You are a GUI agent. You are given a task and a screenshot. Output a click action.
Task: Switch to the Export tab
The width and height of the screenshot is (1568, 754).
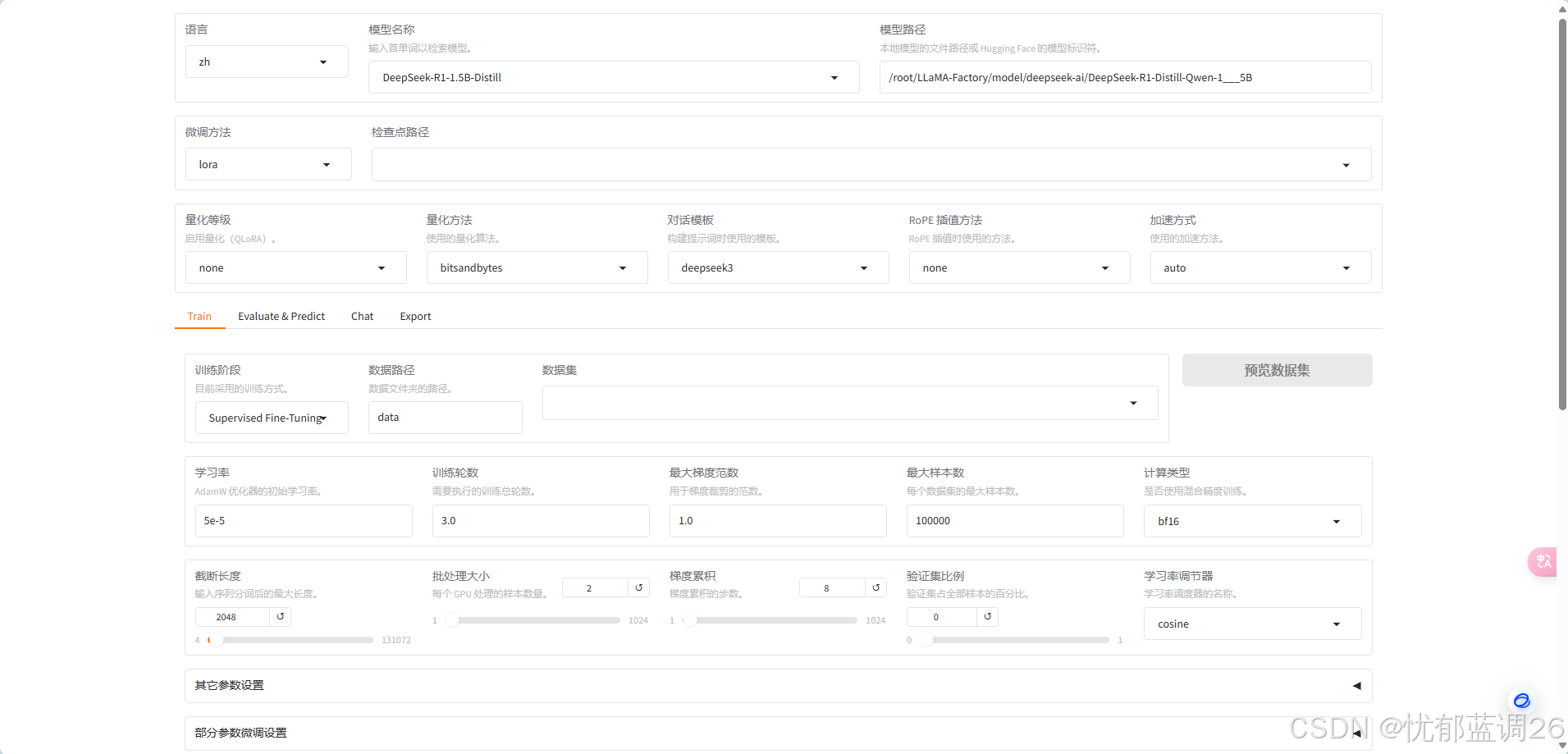pos(415,316)
